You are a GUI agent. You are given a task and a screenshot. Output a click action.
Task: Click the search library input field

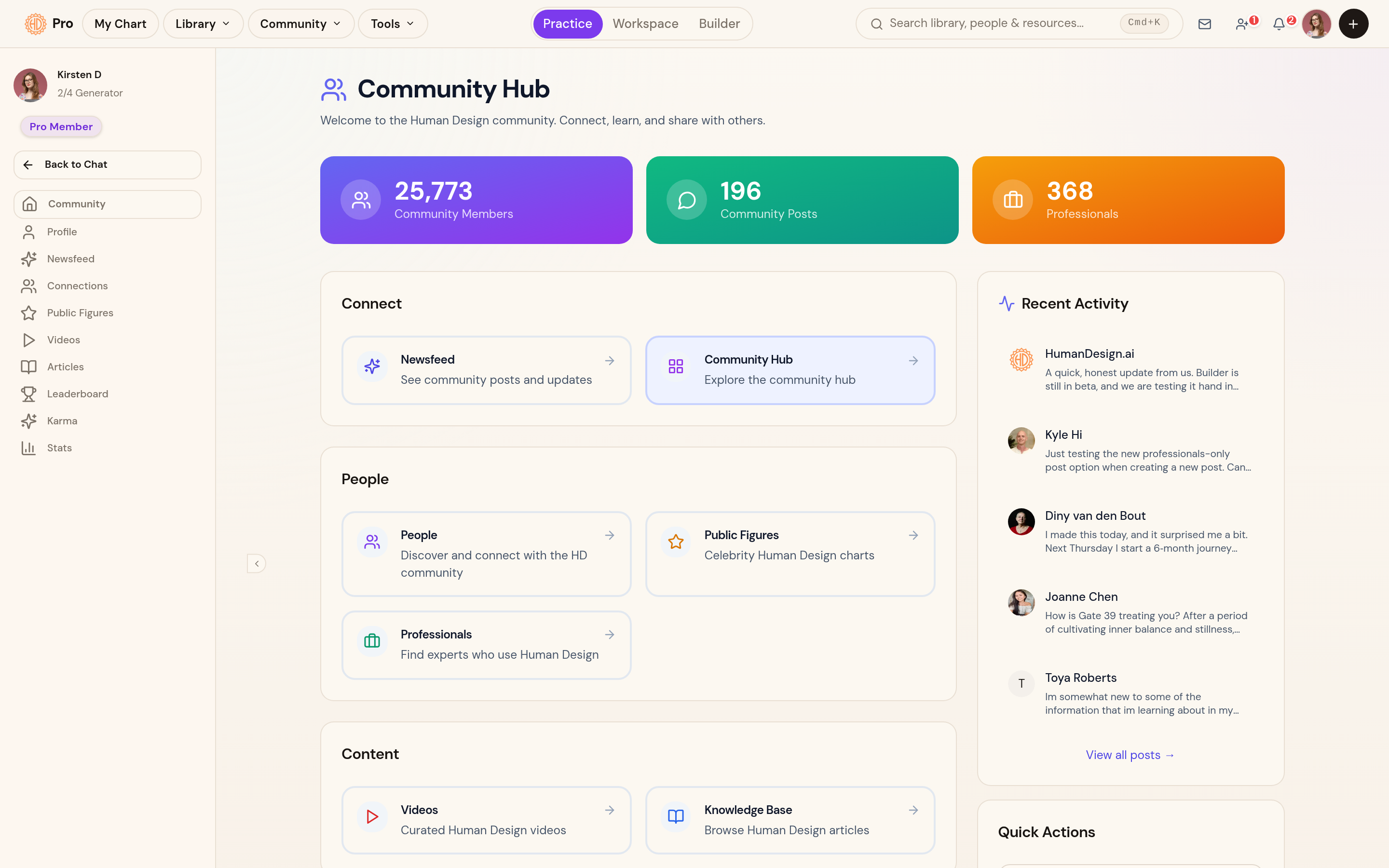click(x=1019, y=24)
